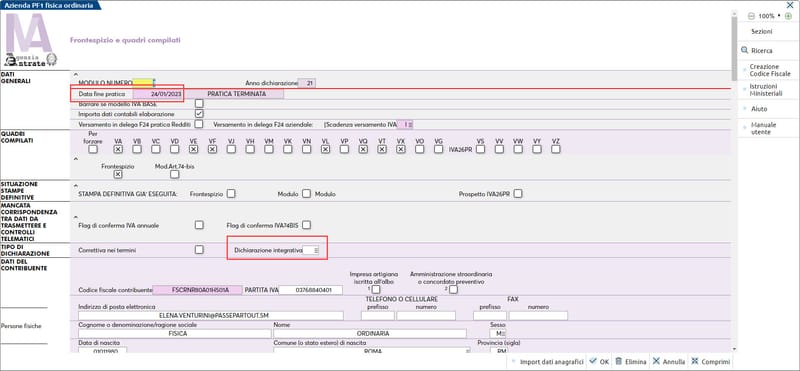Image resolution: width=800 pixels, height=371 pixels.
Task: Click the 100% zoom level text
Action: 766,16
